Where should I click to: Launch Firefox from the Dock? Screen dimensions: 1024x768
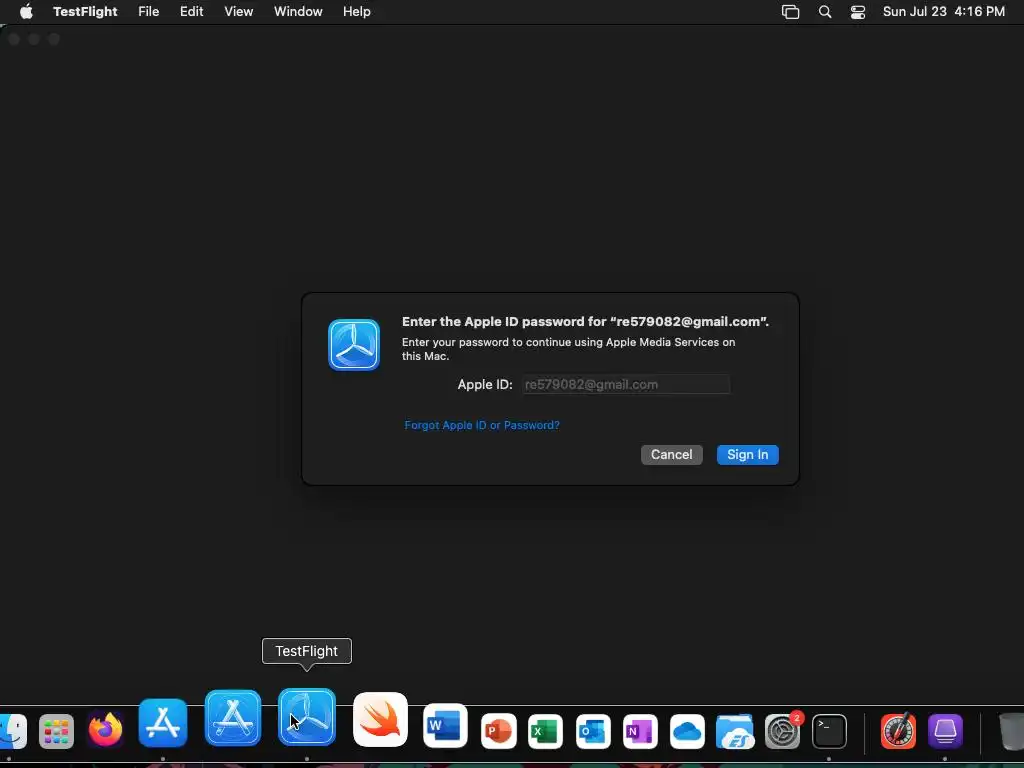point(105,729)
